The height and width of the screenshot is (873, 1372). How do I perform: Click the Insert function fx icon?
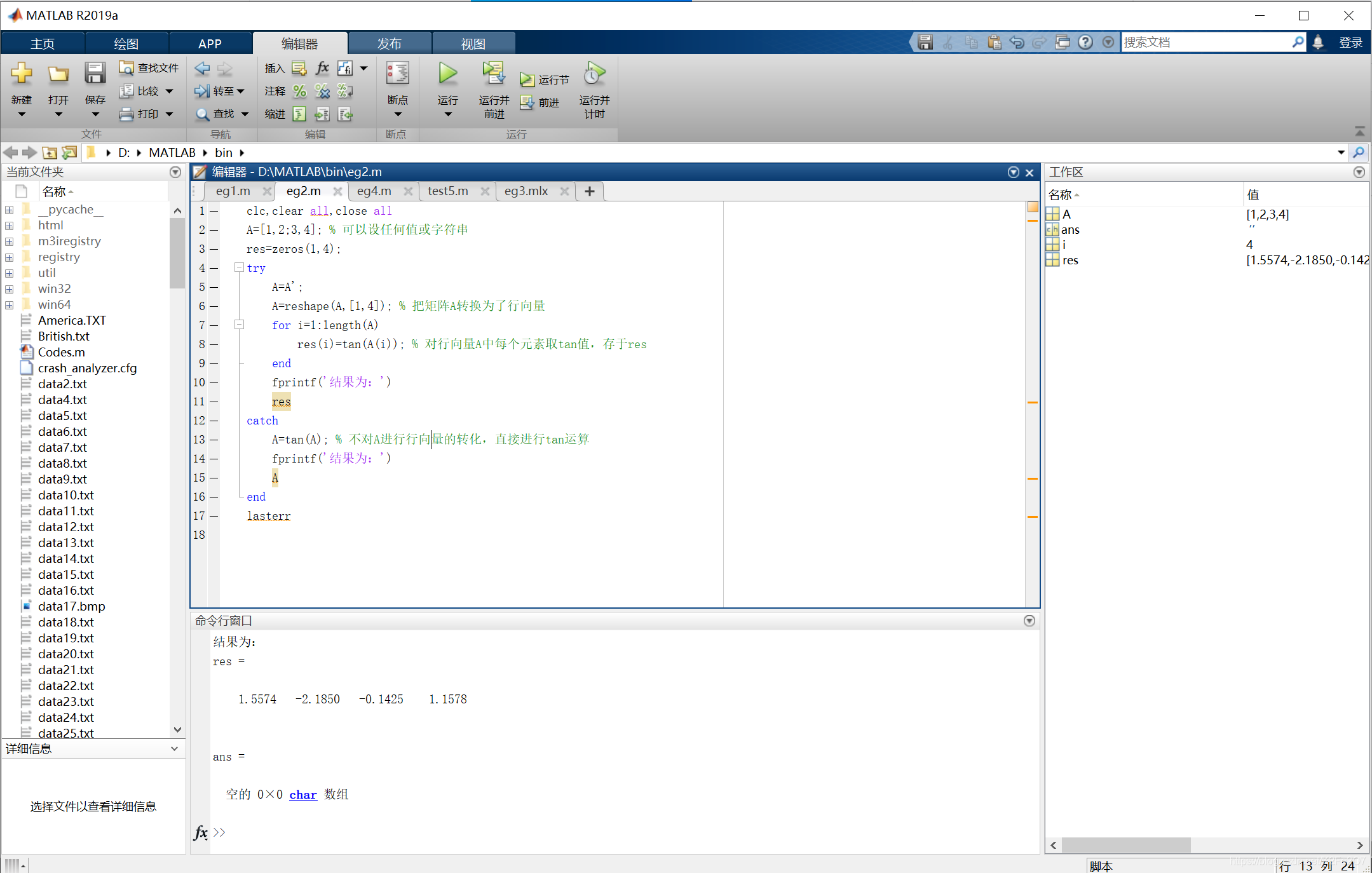click(x=322, y=68)
